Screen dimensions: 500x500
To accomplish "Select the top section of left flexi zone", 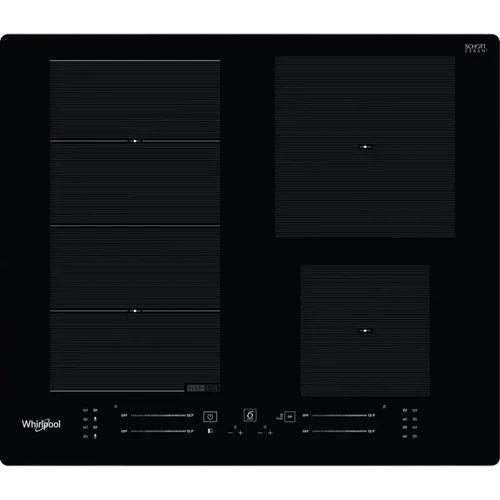I will pos(135,100).
